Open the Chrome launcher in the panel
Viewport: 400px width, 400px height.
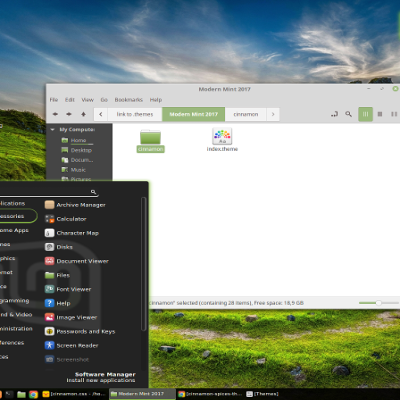[33, 394]
